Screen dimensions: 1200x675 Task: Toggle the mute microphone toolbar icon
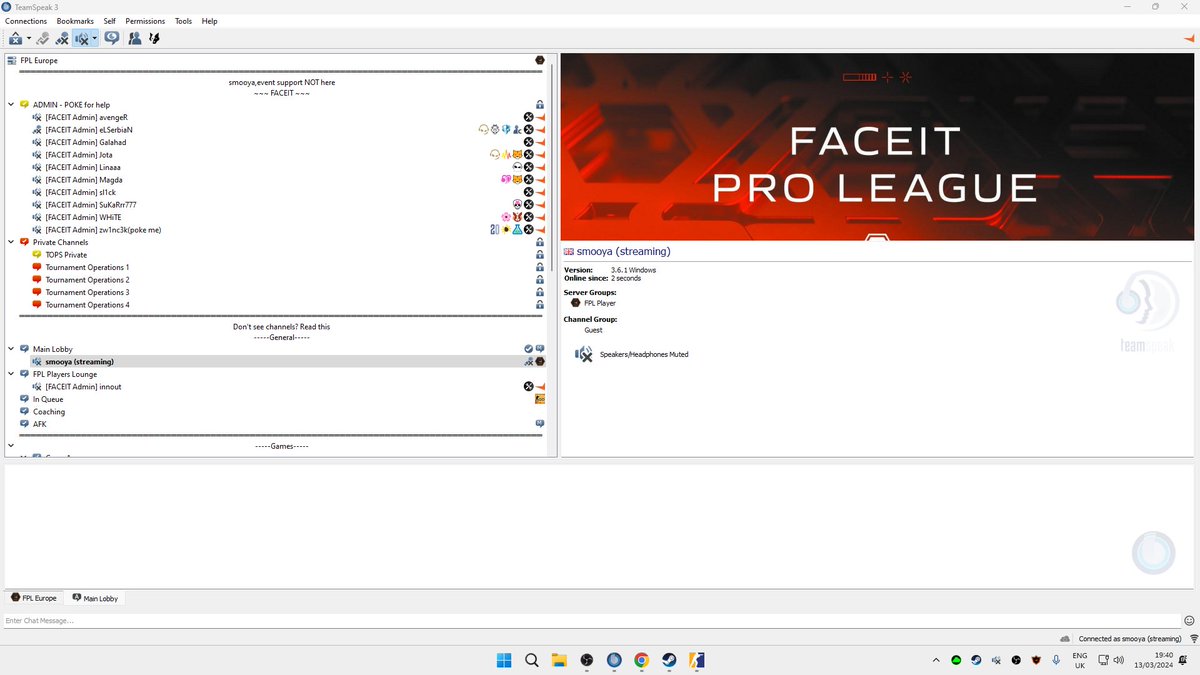pos(62,38)
